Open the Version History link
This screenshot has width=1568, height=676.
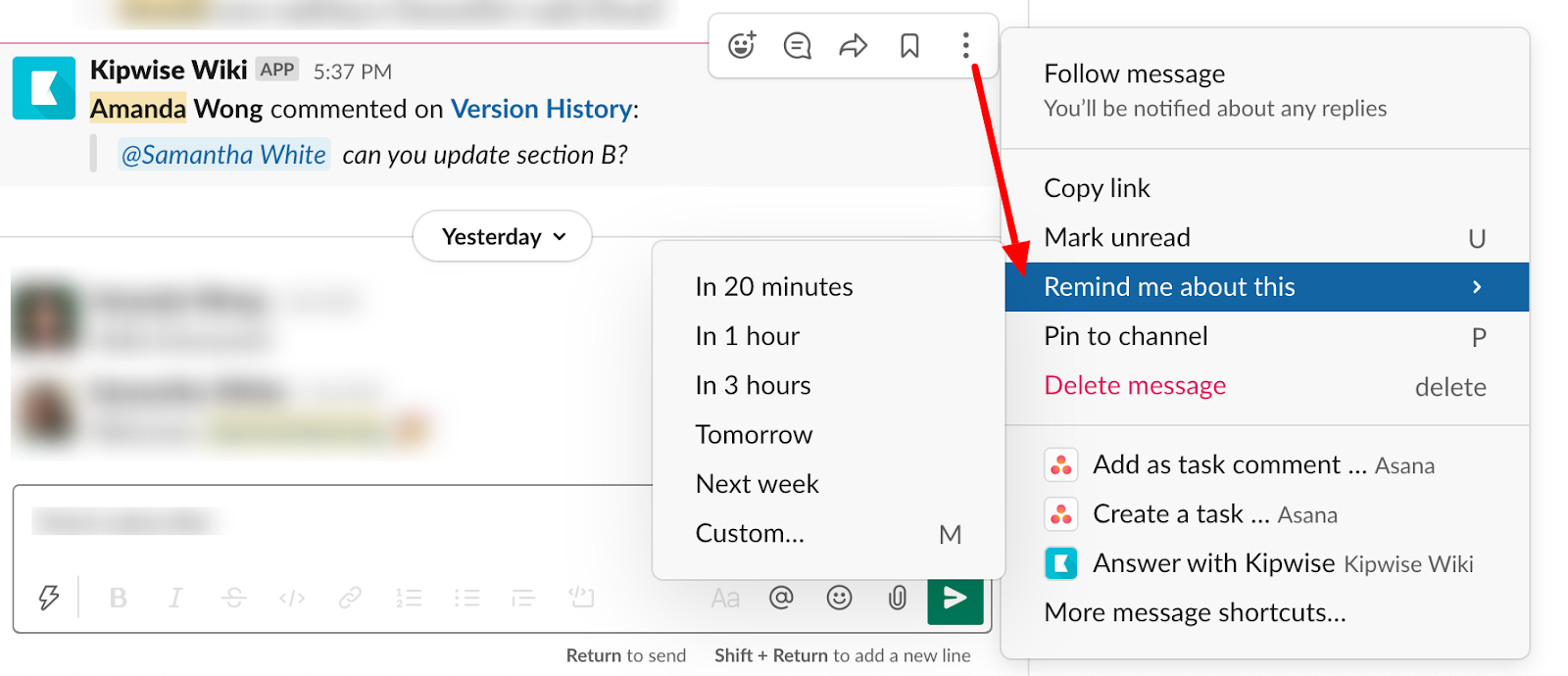[541, 109]
